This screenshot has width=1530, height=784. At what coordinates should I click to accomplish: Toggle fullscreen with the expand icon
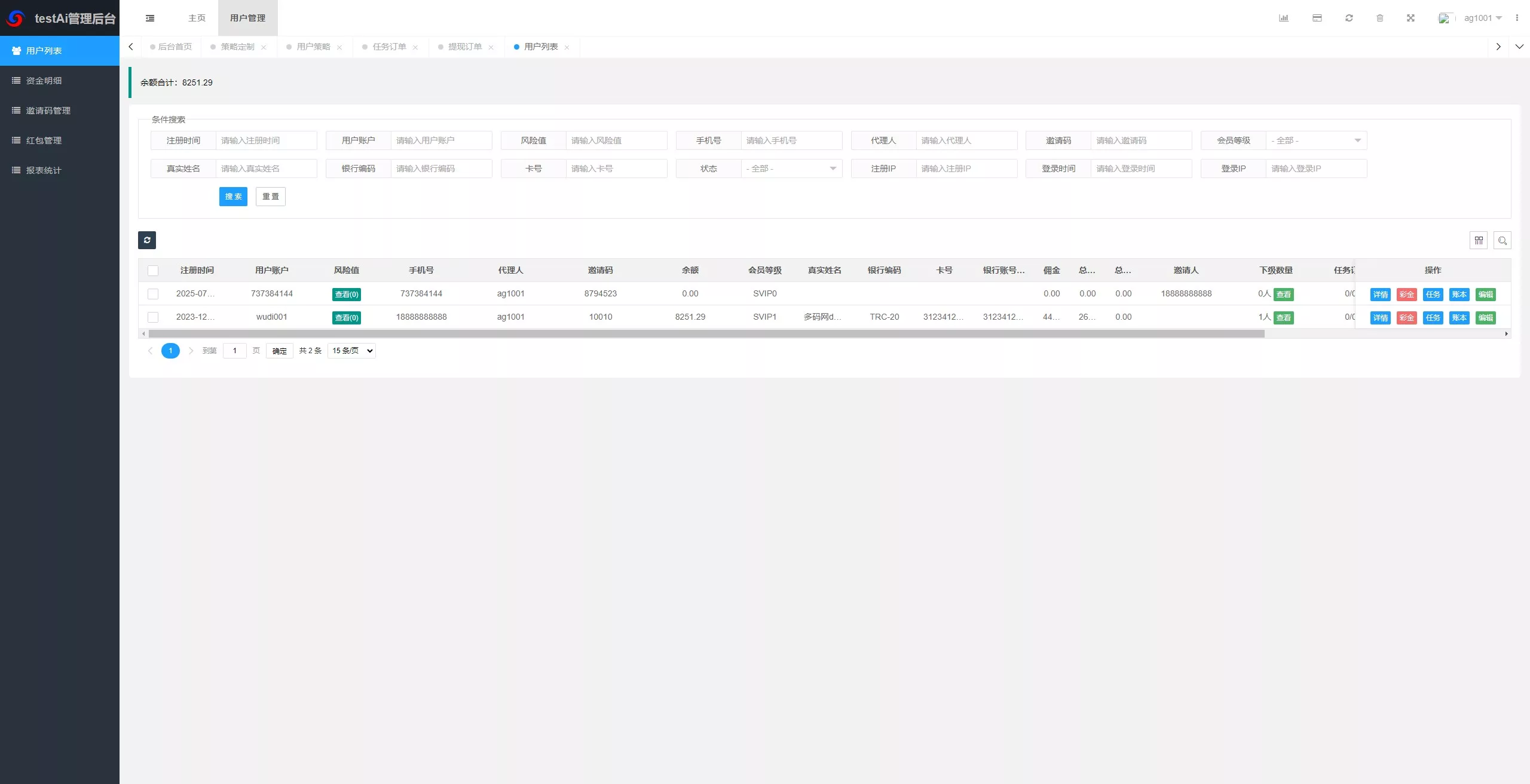pyautogui.click(x=1410, y=18)
